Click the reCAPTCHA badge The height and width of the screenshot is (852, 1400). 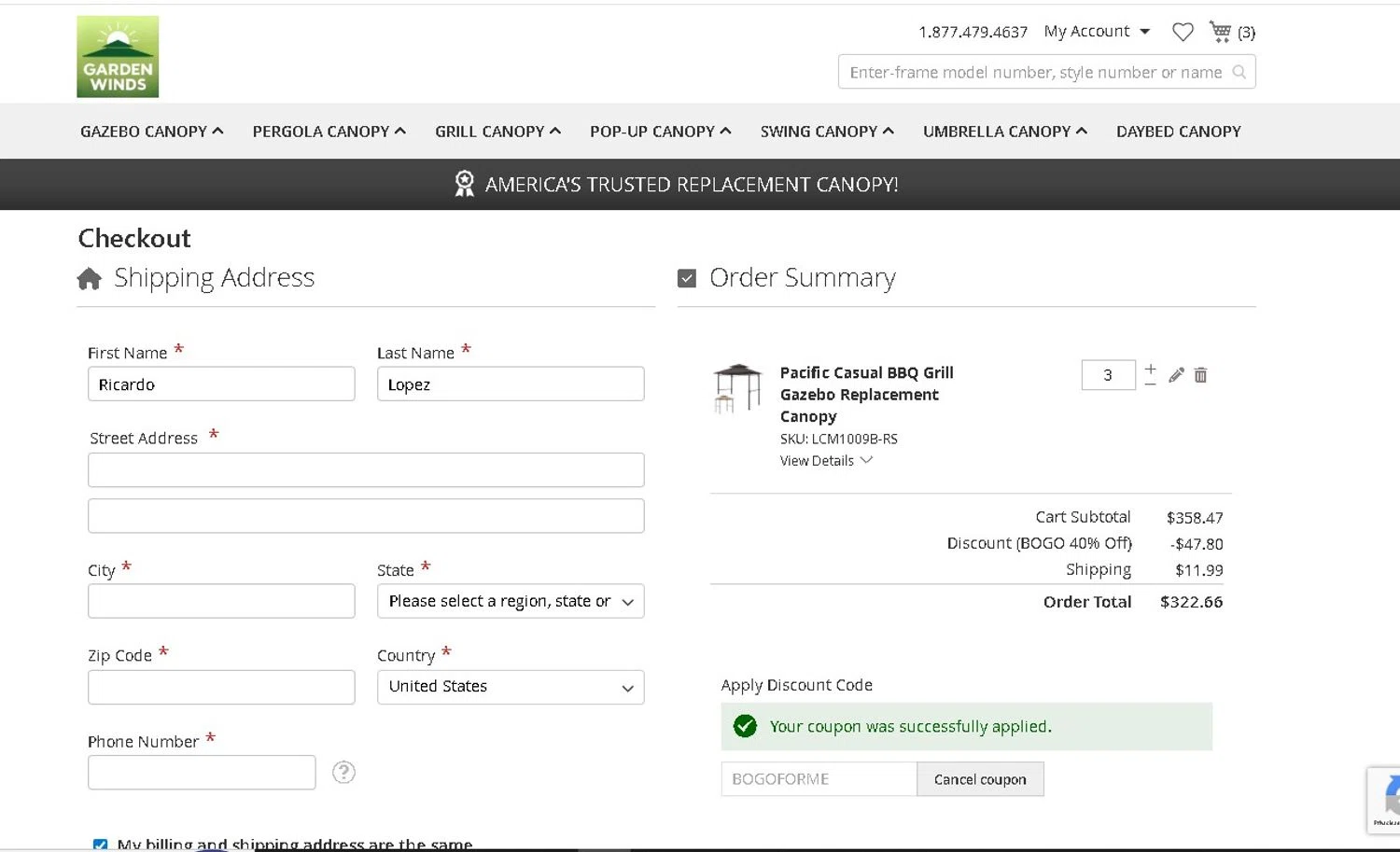1384,800
